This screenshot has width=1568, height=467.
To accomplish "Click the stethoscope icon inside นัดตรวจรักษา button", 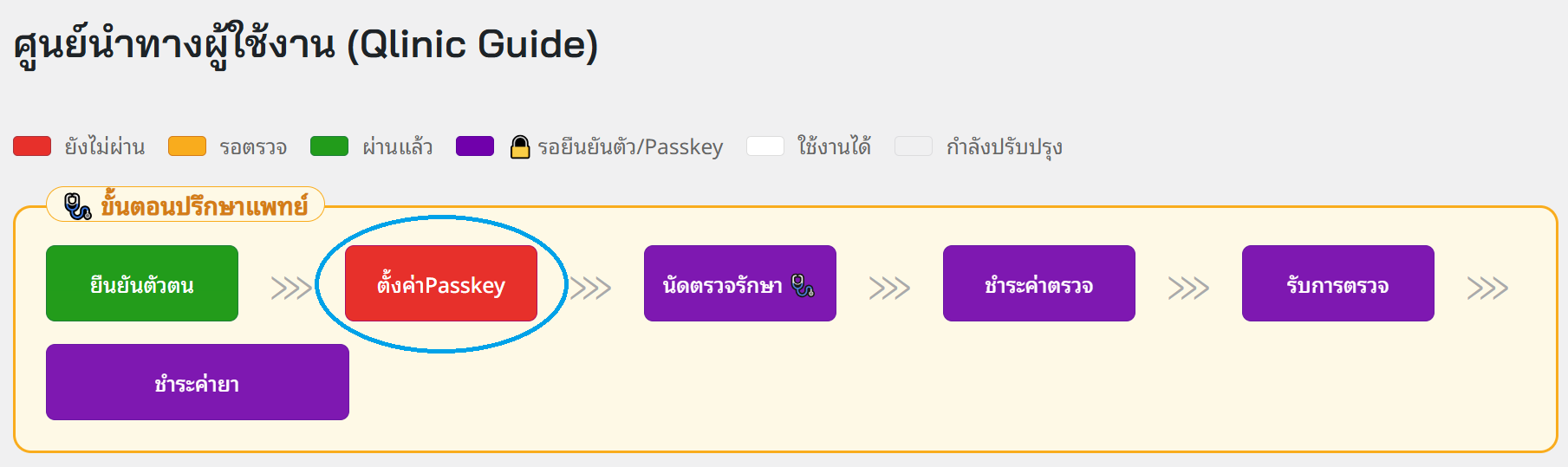I will [x=803, y=285].
